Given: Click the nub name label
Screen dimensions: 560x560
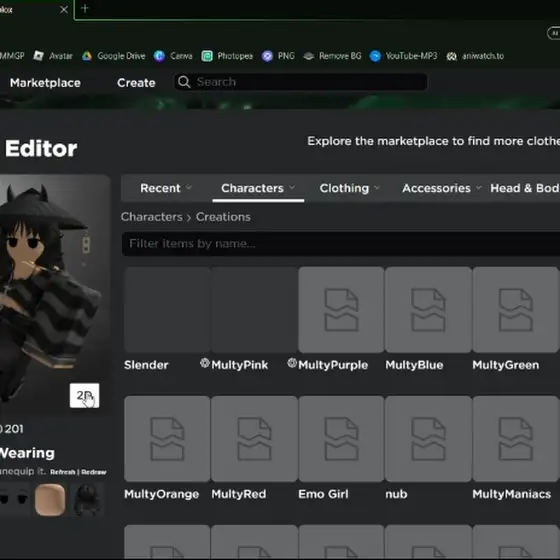Looking at the screenshot, I should click(x=396, y=494).
